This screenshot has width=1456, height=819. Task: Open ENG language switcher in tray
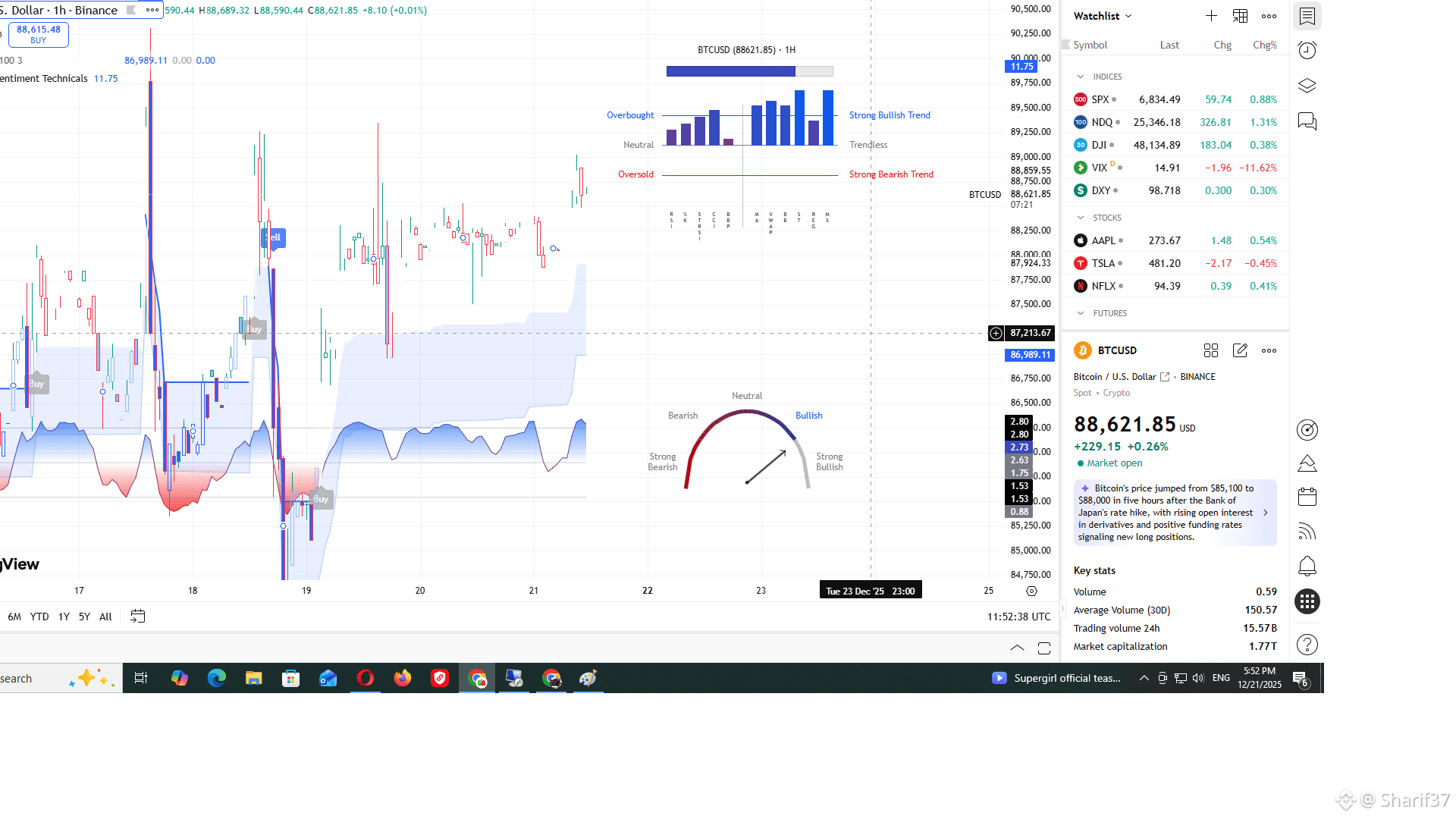point(1221,678)
